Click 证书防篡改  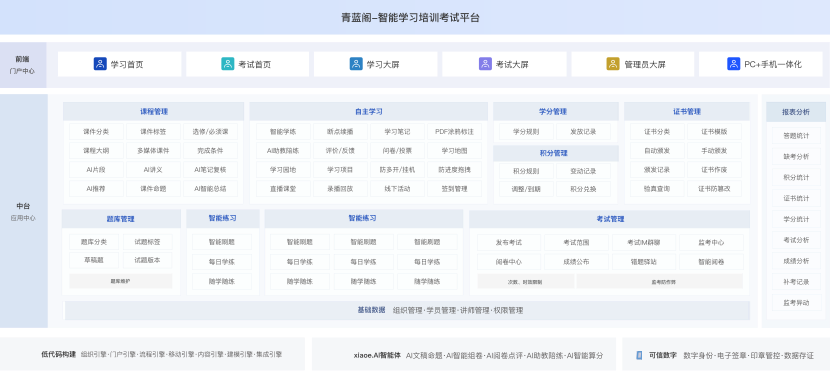(x=714, y=188)
